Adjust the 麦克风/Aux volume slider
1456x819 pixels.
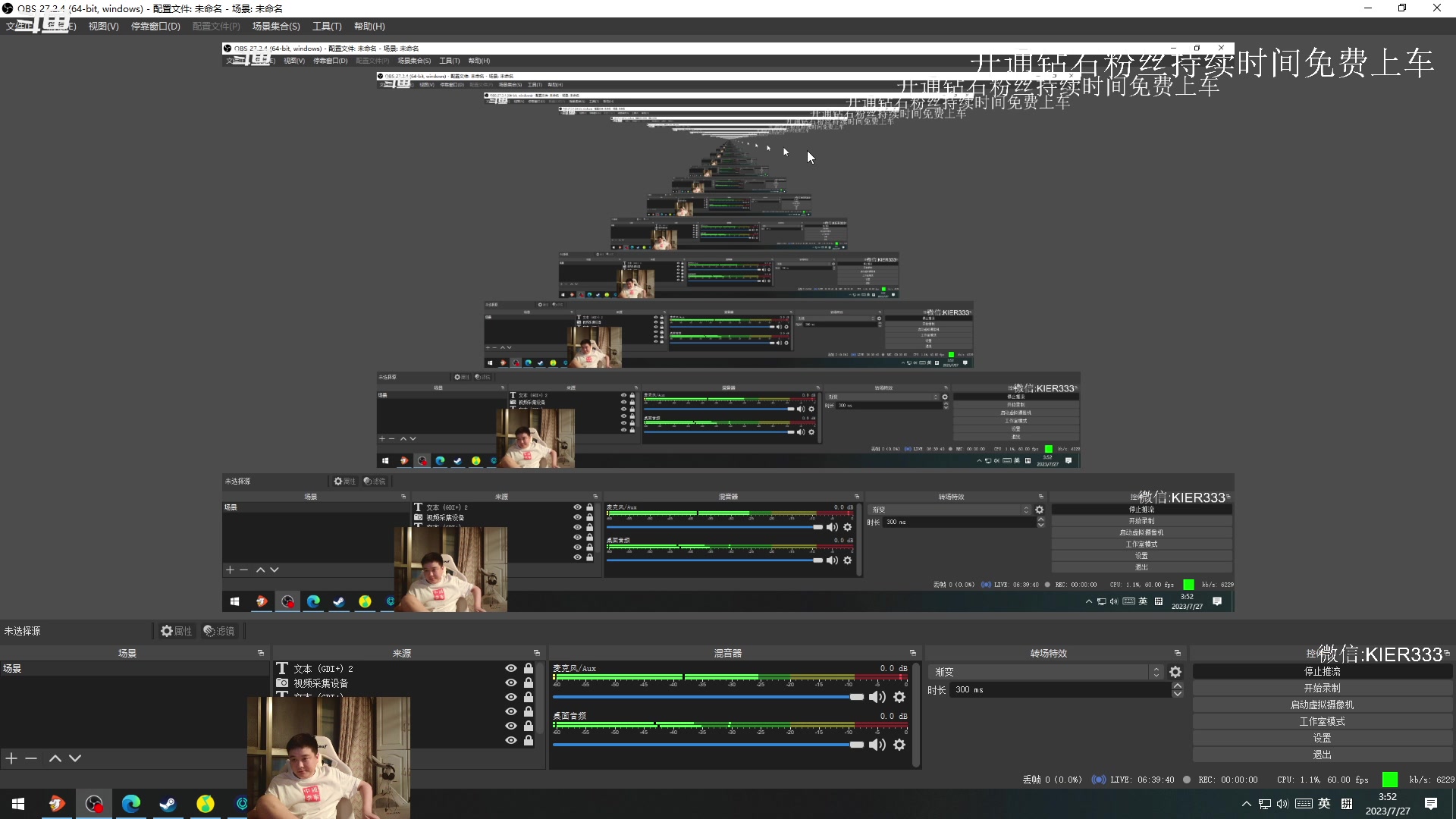point(856,697)
